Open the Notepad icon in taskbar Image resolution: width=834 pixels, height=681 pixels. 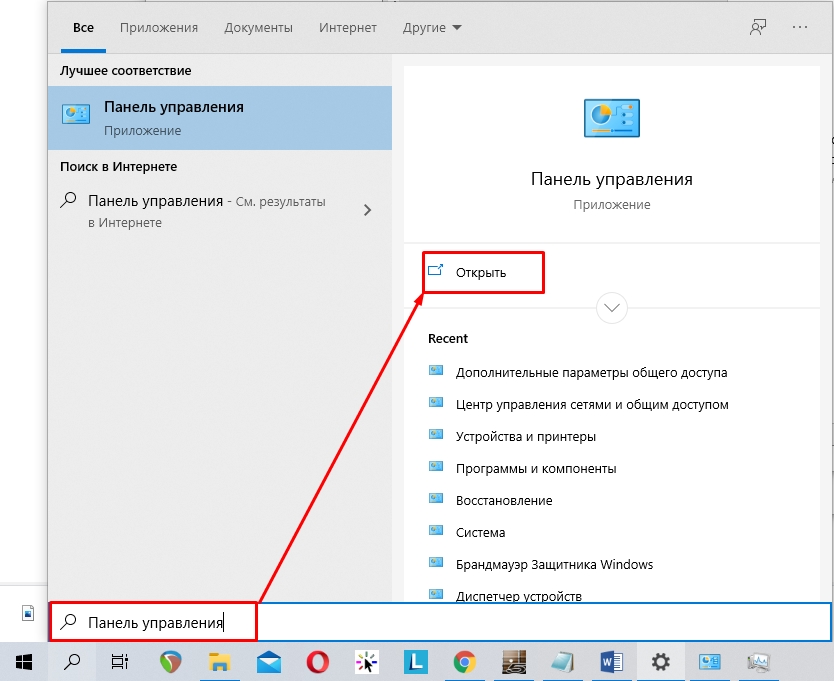(562, 662)
